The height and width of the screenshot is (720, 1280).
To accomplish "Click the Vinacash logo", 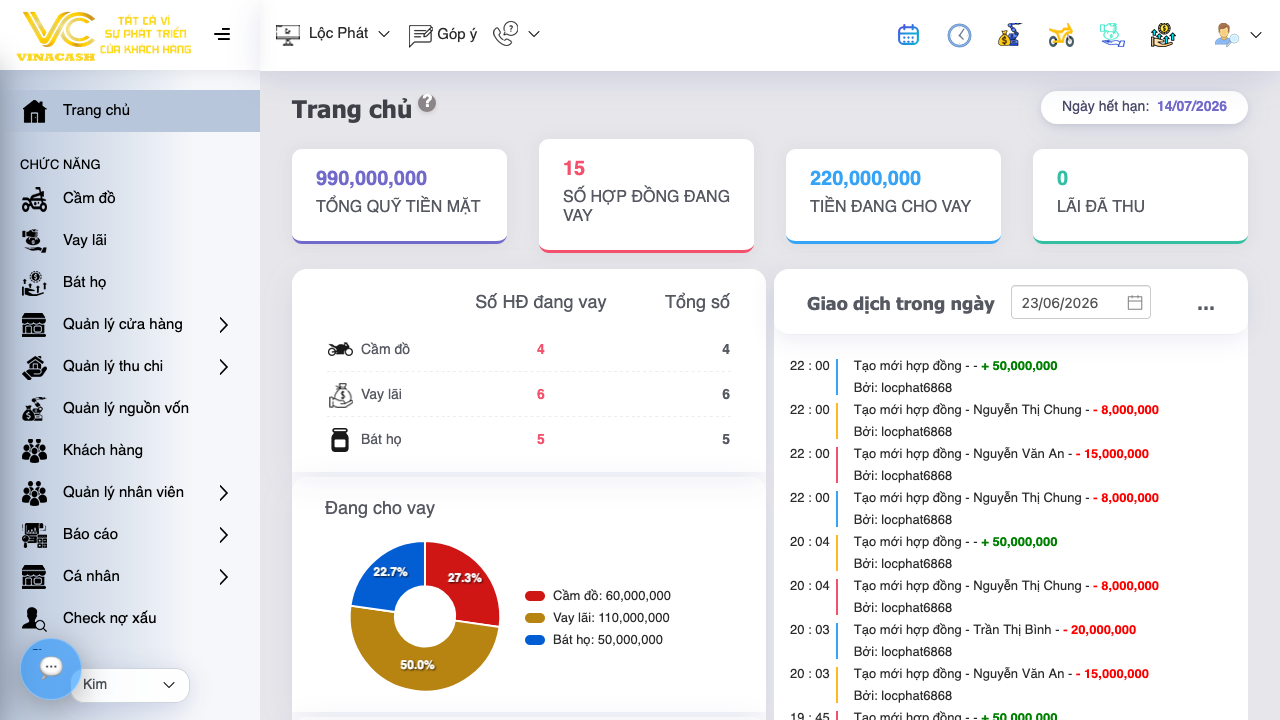I will [x=104, y=35].
